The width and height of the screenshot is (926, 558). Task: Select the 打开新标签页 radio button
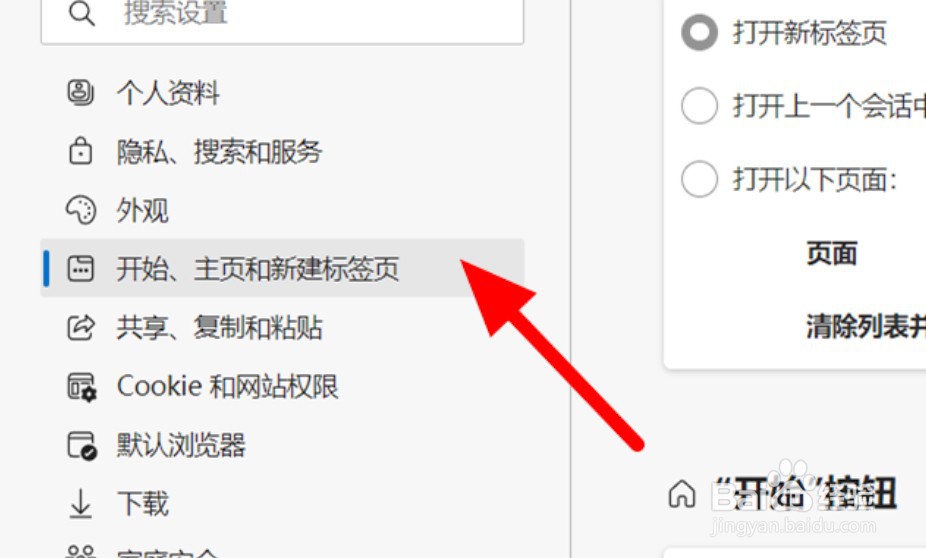click(x=699, y=32)
